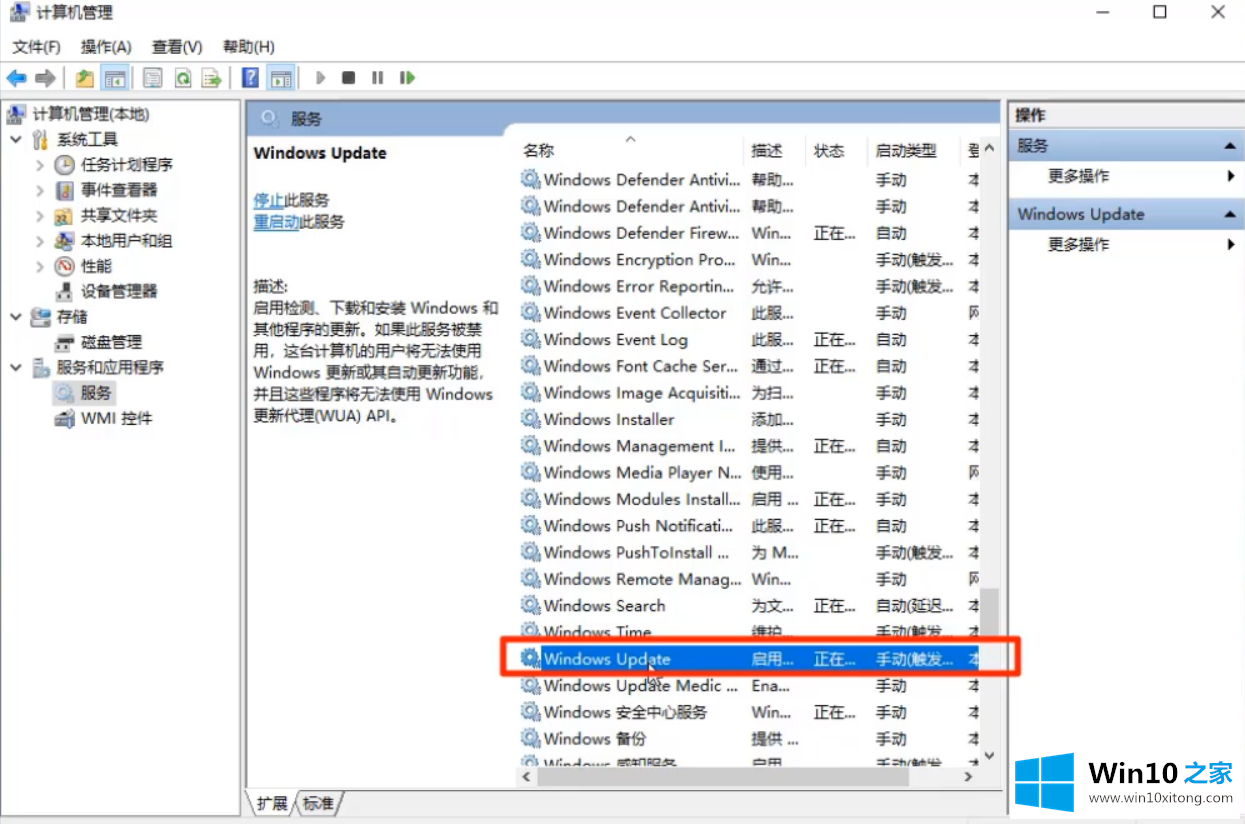Open 更多操作 under 服务 actions

pos(1078,176)
